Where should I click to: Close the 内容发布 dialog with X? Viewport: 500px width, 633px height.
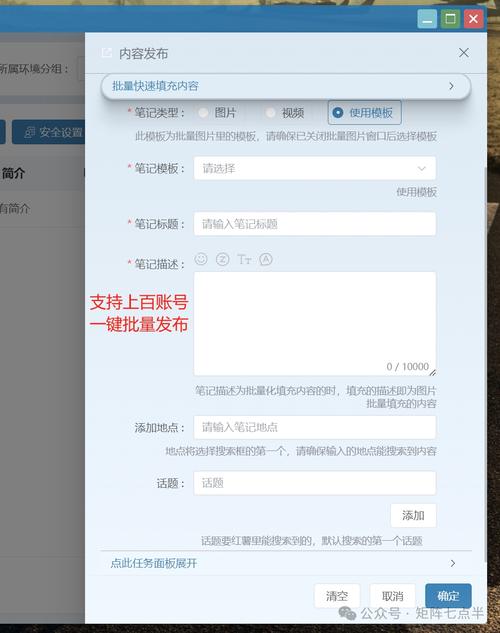pos(464,52)
